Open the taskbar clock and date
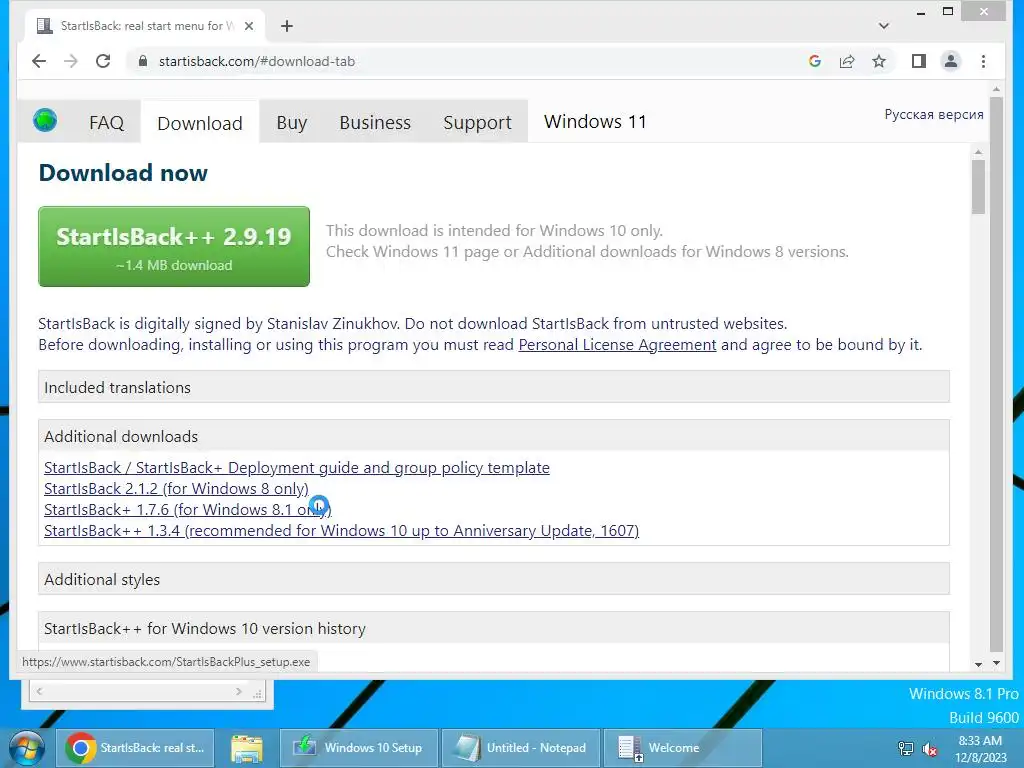The height and width of the screenshot is (768, 1024). click(980, 749)
